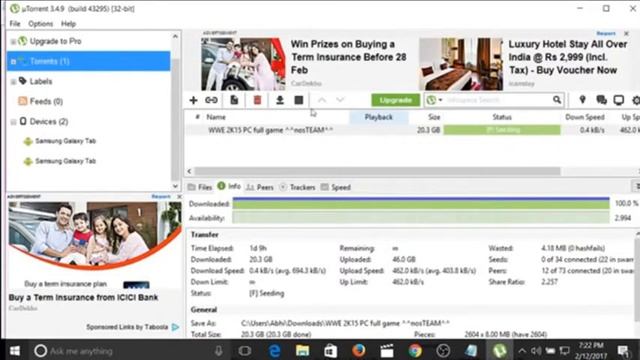Select Labels in sidebar
This screenshot has height=360, width=640.
[41, 81]
